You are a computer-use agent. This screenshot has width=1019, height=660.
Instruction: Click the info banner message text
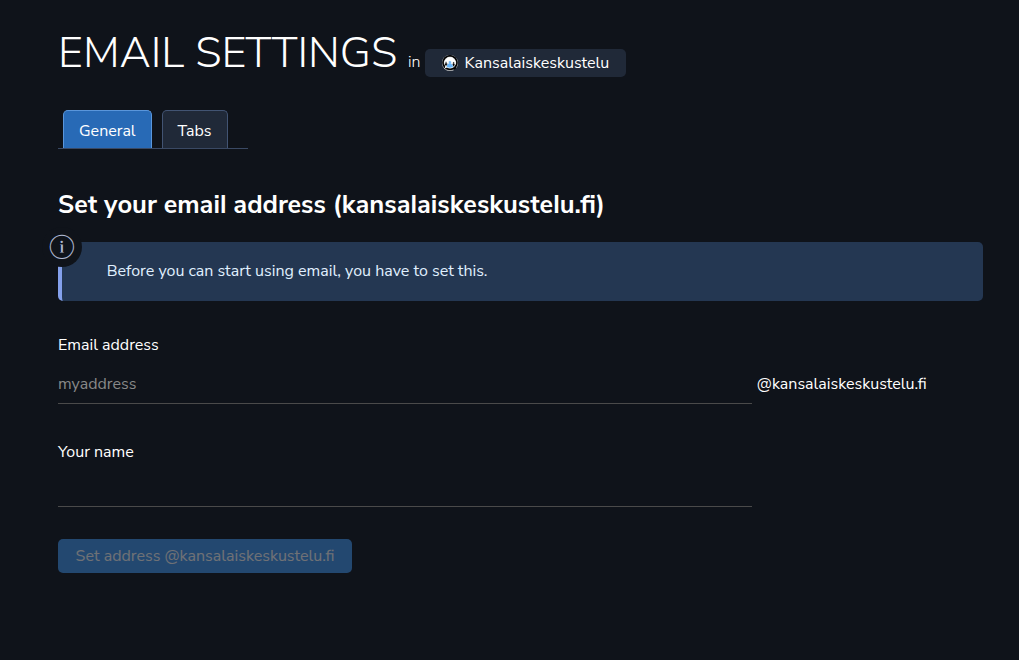(x=297, y=271)
